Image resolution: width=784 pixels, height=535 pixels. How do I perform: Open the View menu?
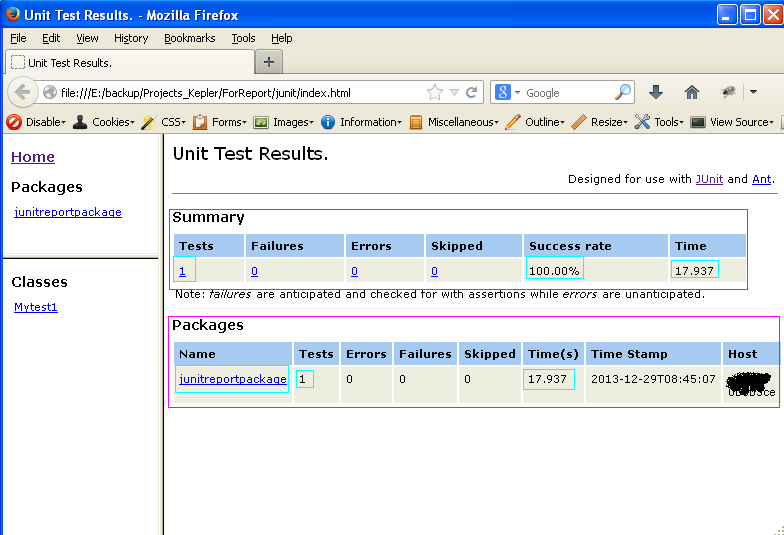(x=87, y=38)
